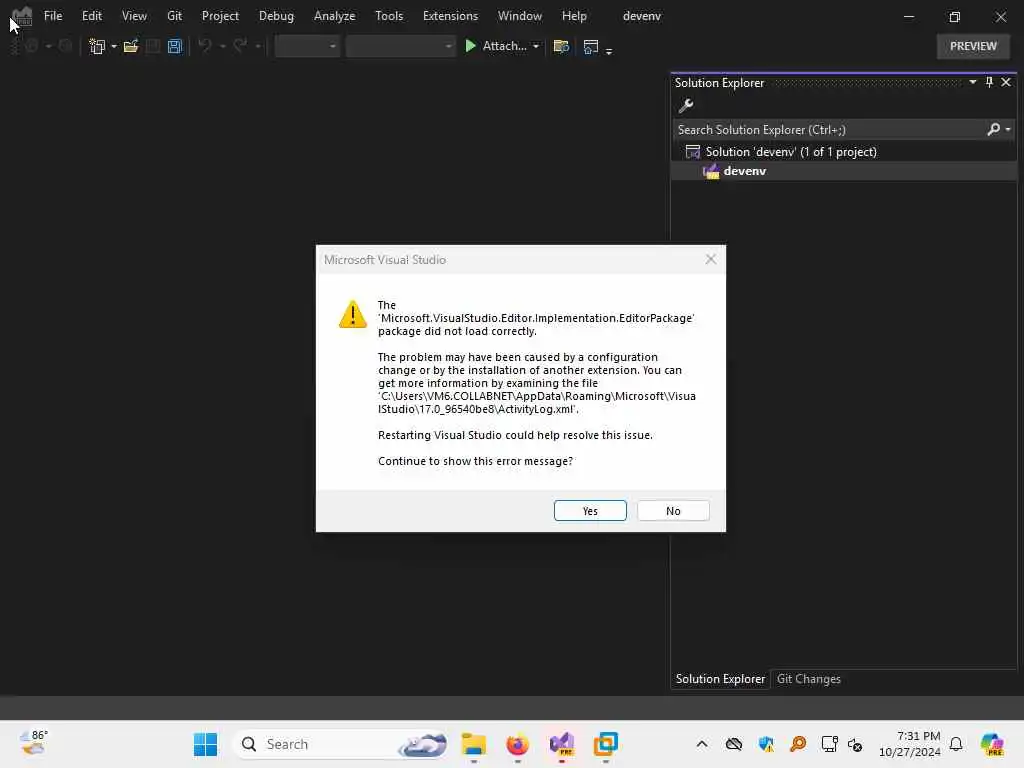Open the notifications bell in the taskbar
The height and width of the screenshot is (768, 1024).
956,744
